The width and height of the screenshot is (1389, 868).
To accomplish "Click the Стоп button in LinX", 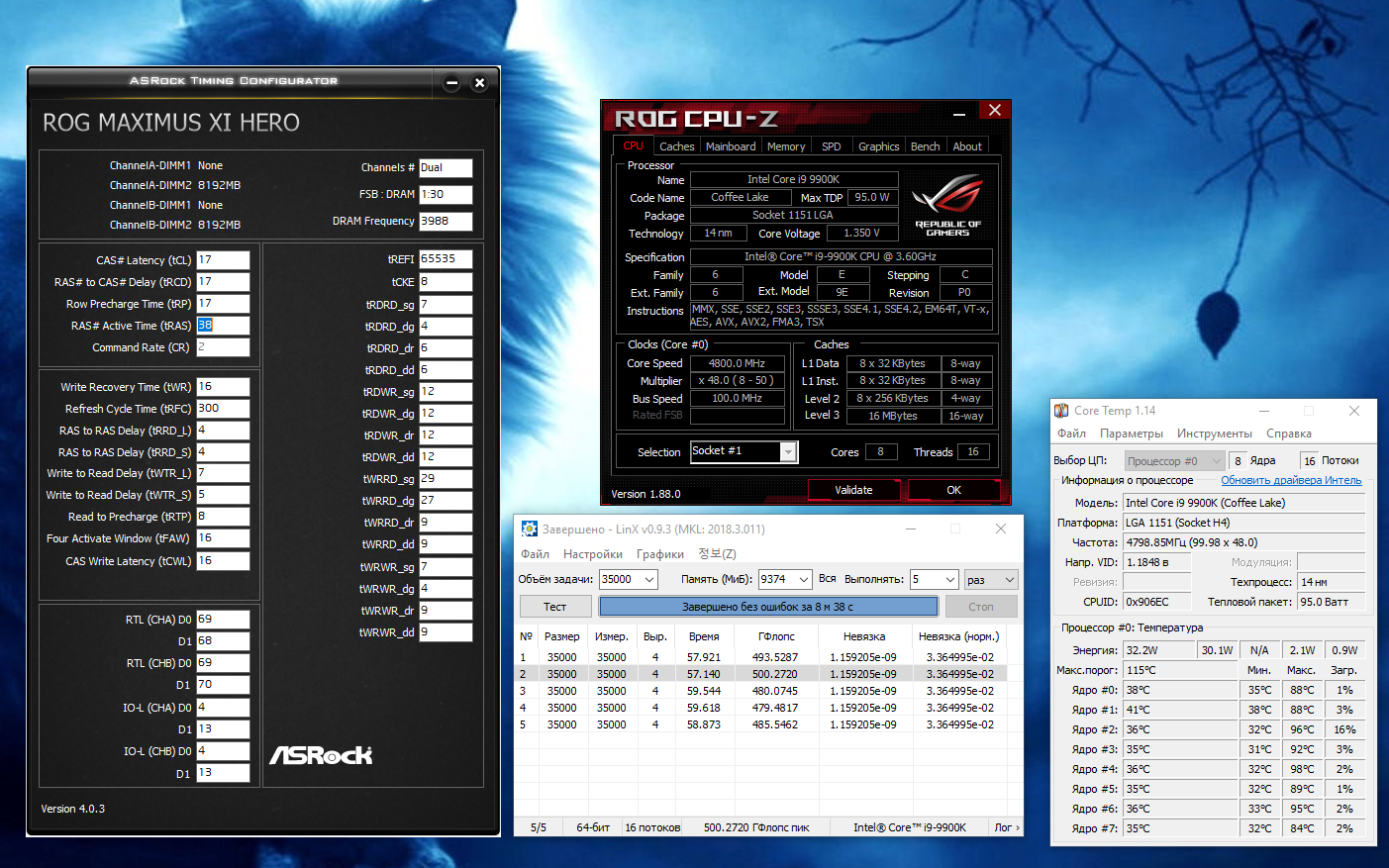I will pyautogui.click(x=981, y=607).
